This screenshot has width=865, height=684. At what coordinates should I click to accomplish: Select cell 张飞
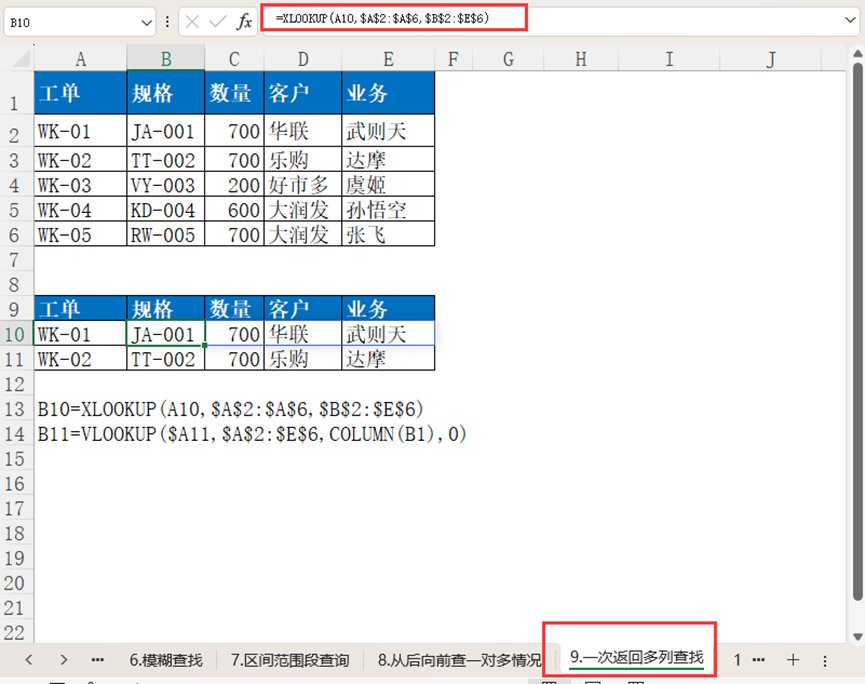click(x=388, y=235)
